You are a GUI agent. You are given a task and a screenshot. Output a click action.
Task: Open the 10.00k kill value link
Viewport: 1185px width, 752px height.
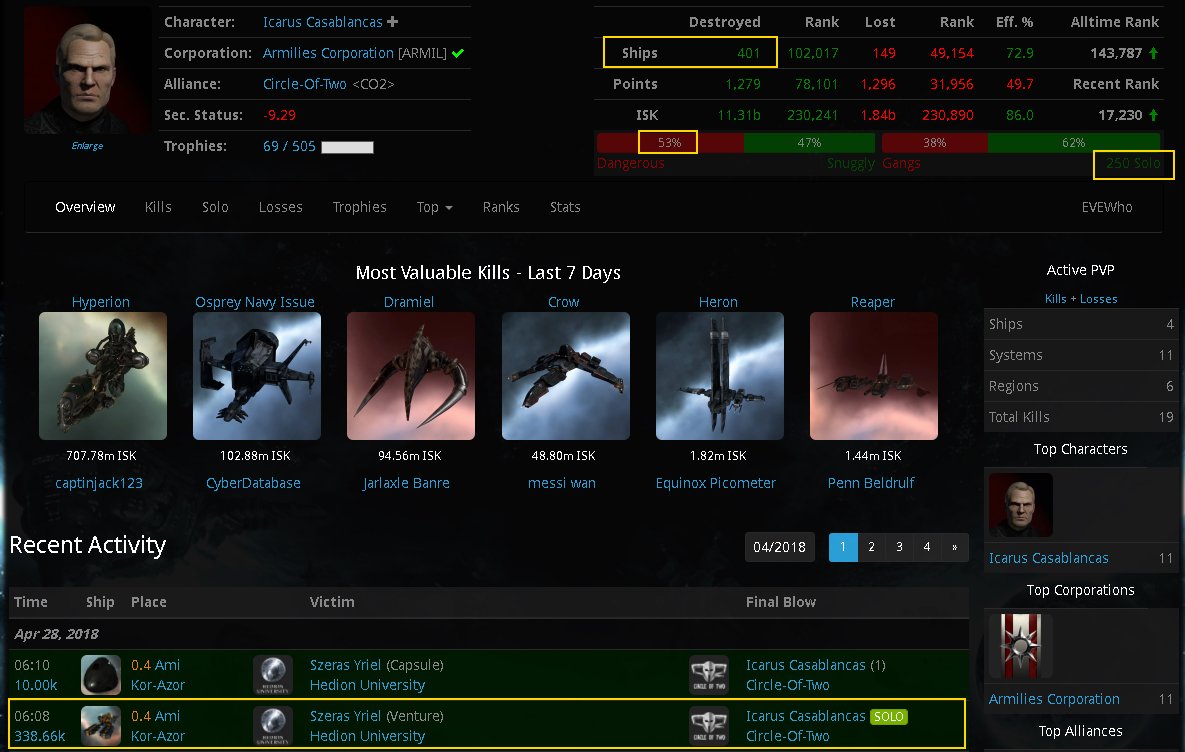tap(36, 685)
